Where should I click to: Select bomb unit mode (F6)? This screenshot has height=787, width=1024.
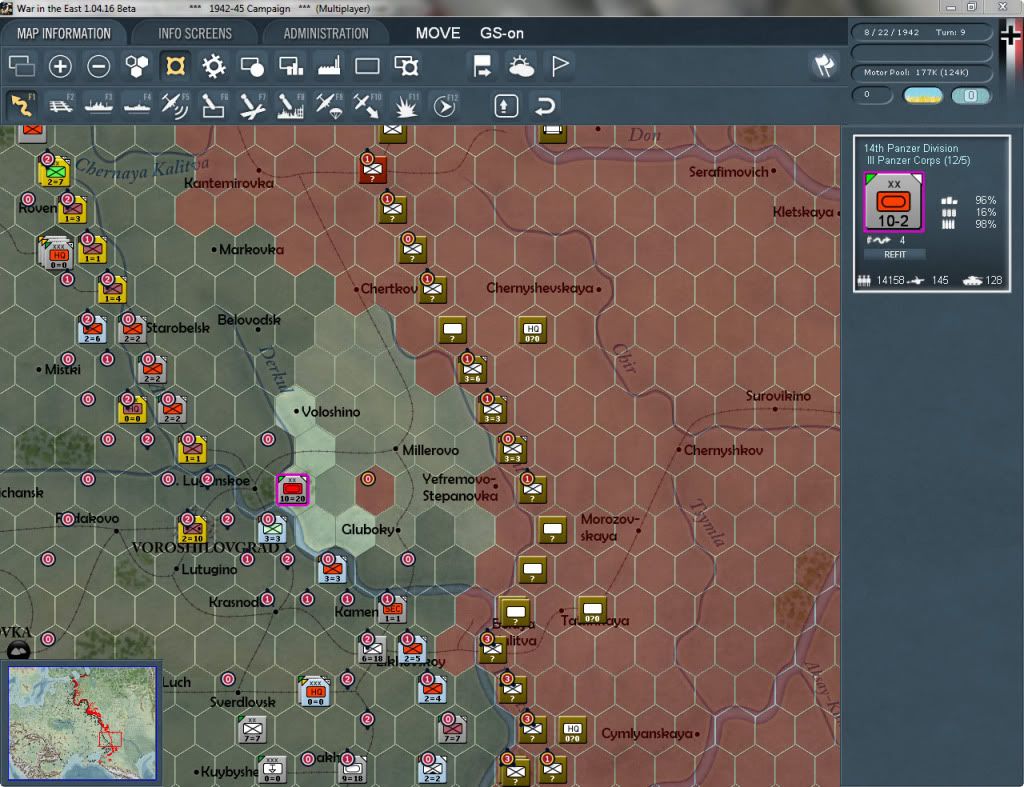214,105
